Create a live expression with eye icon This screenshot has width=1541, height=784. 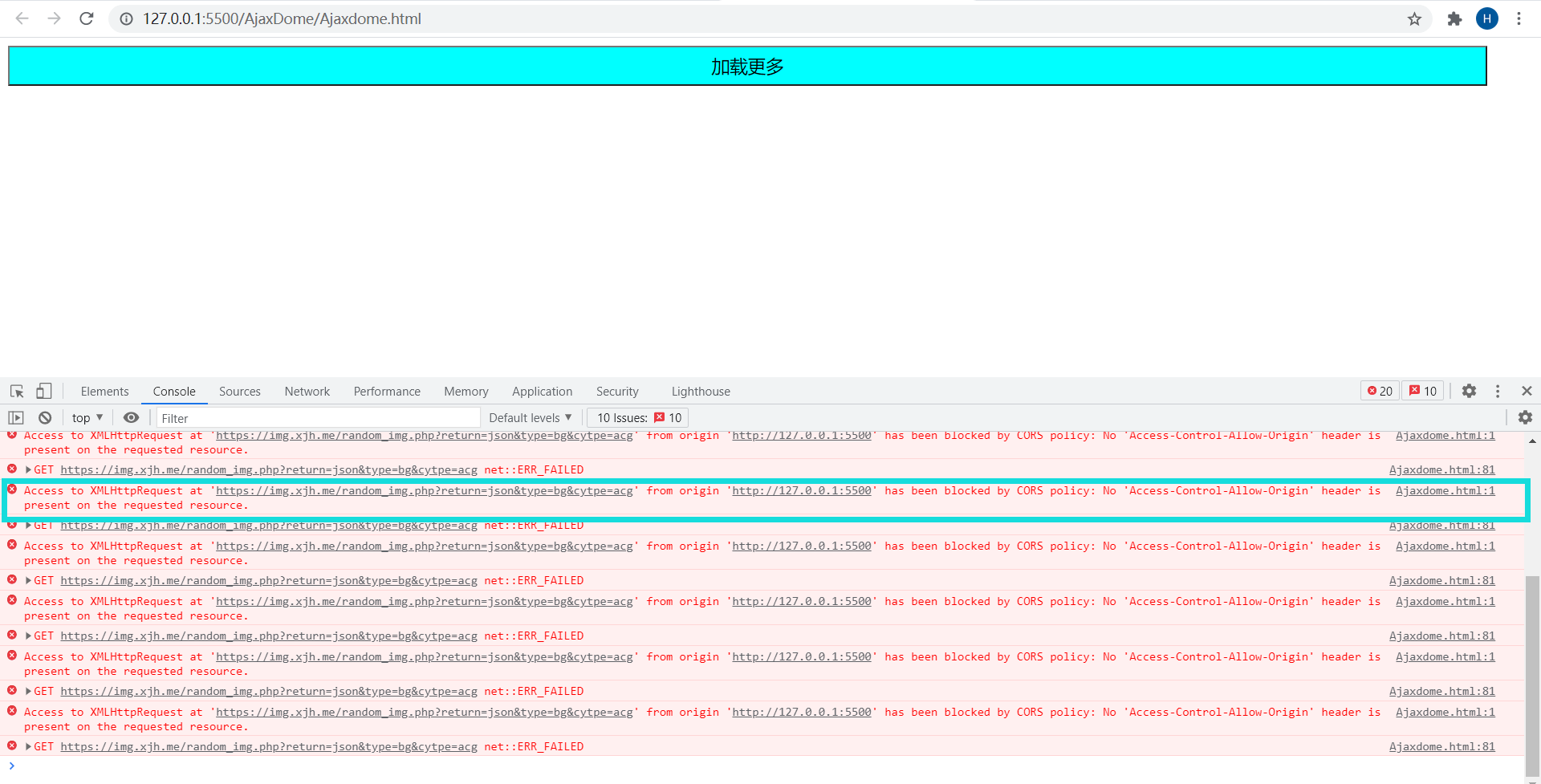(x=131, y=417)
